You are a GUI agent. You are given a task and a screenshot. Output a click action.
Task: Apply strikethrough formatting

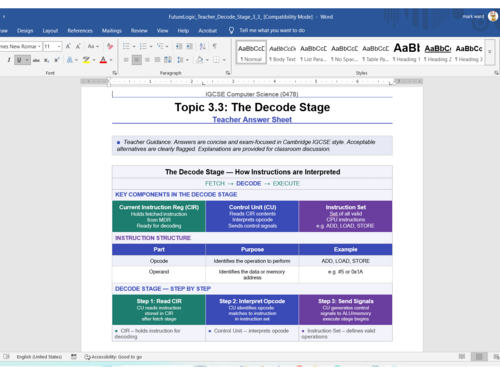pos(36,60)
